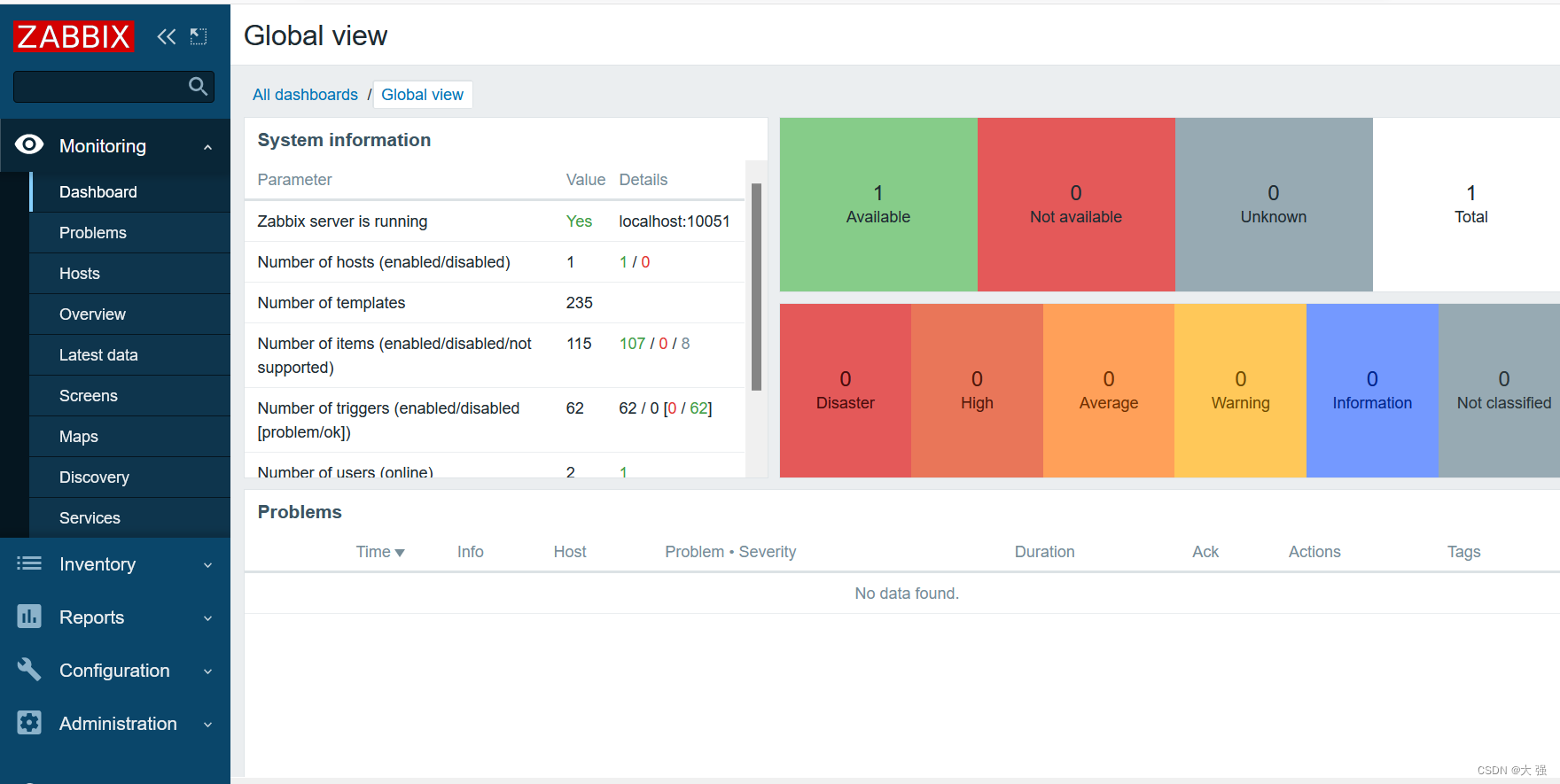Click 'localhost:10051' details text

(x=675, y=221)
